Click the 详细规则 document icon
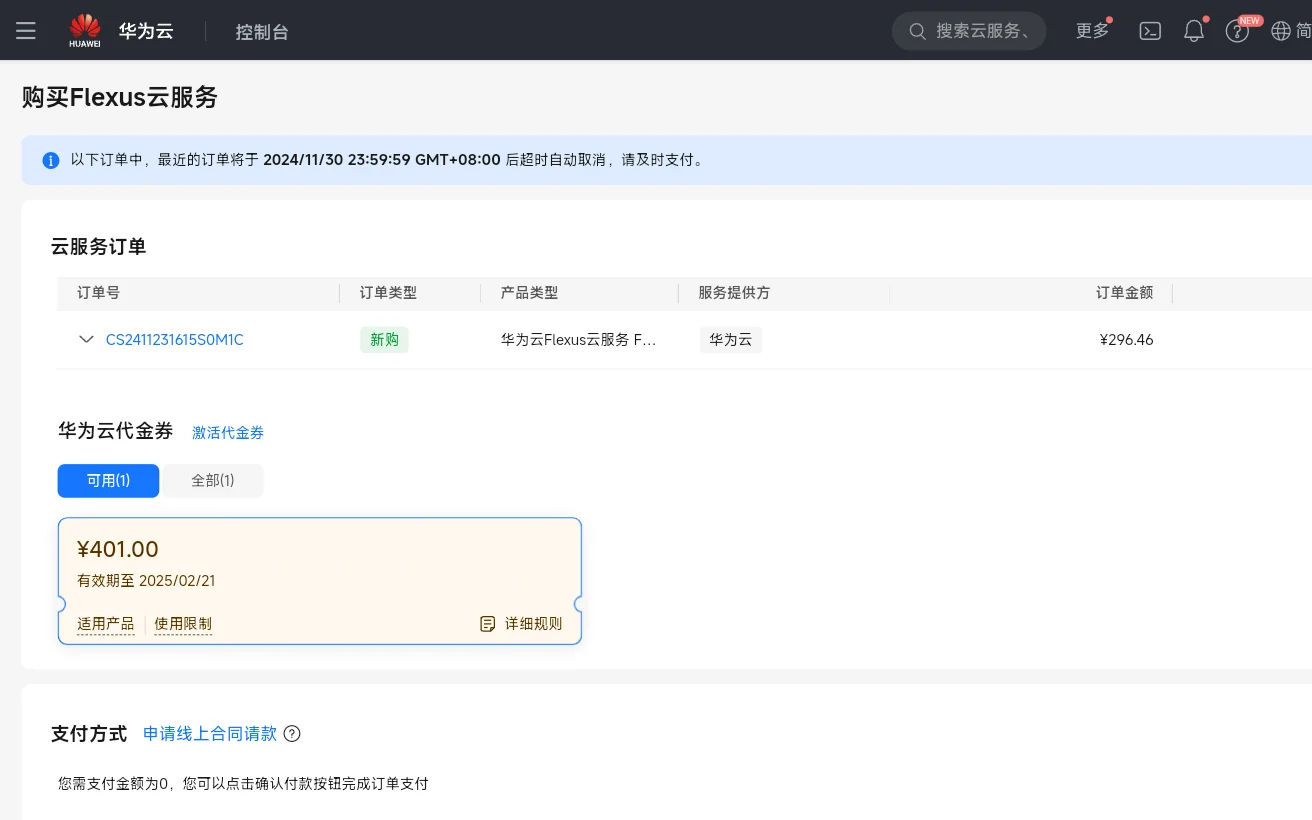The image size is (1312, 820). [488, 624]
